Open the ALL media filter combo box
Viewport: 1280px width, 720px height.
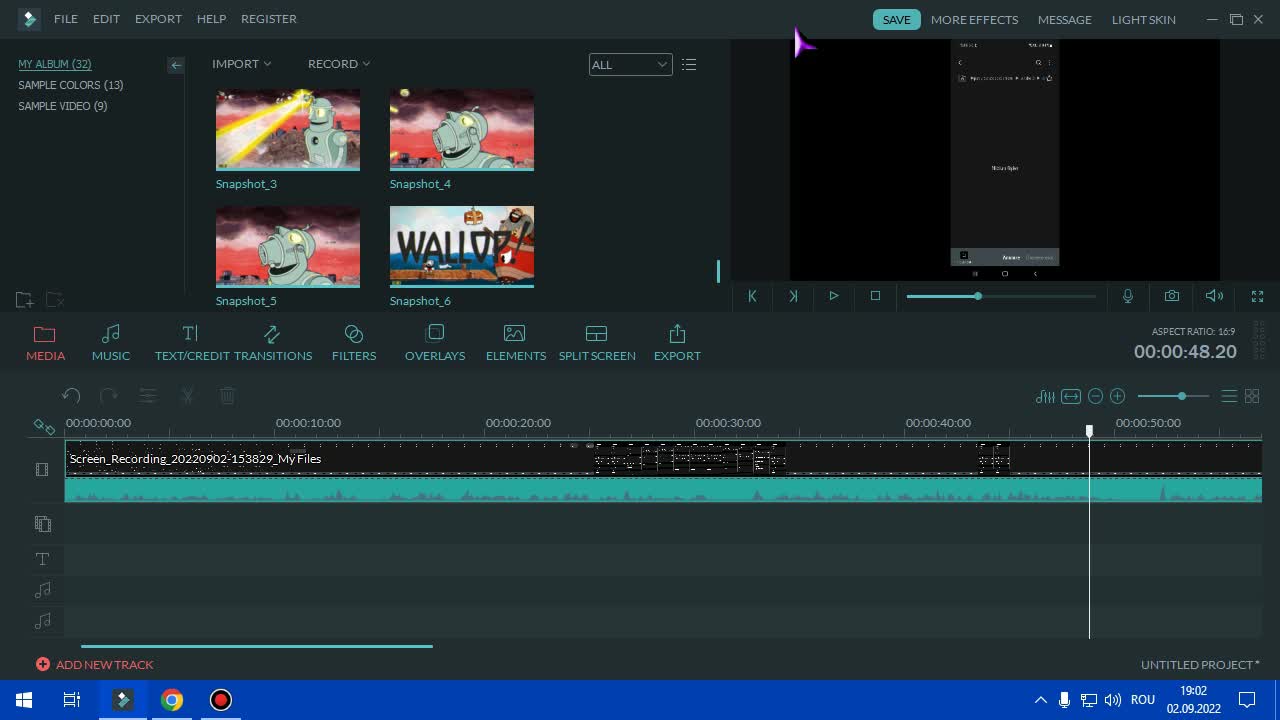click(x=630, y=64)
